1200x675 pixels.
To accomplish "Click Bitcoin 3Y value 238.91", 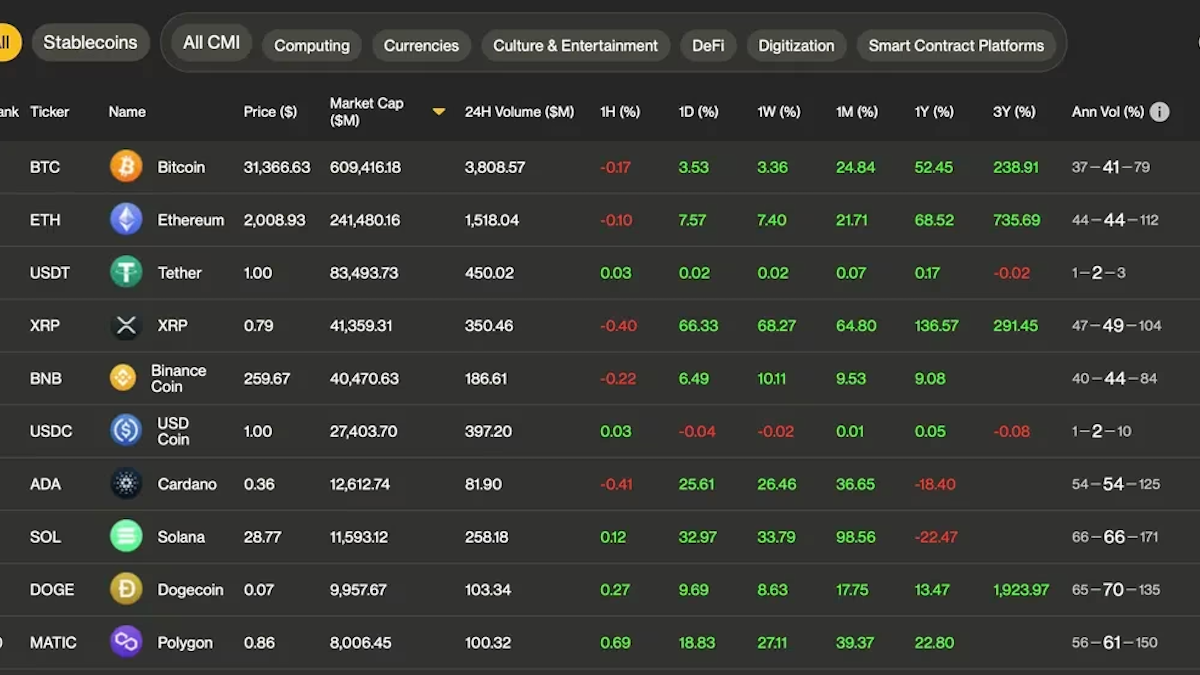I will 1016,167.
